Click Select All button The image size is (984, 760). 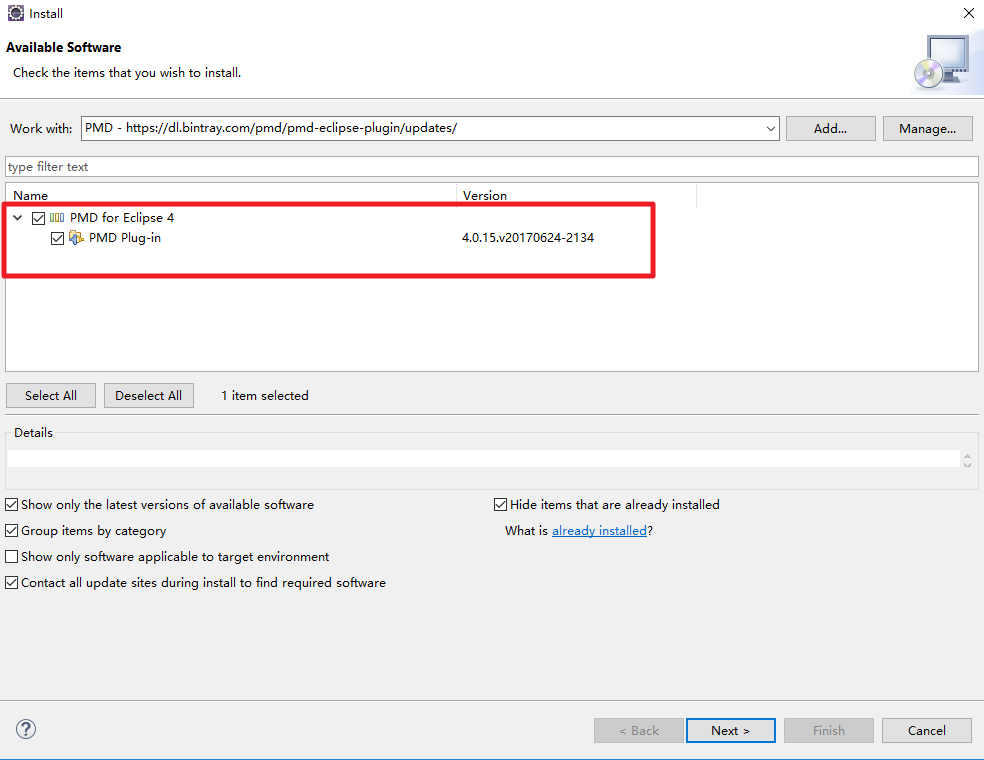pyautogui.click(x=51, y=396)
